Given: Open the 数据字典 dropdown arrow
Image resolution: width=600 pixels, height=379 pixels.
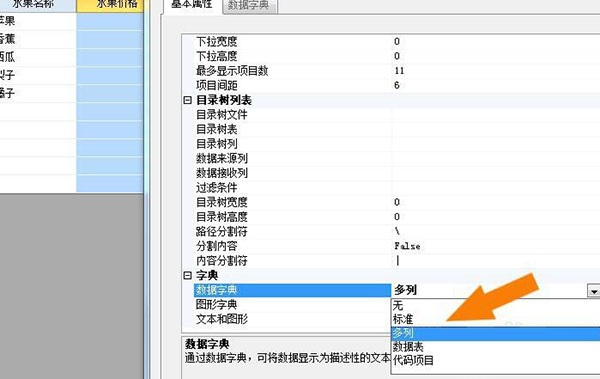Looking at the screenshot, I should (x=593, y=291).
